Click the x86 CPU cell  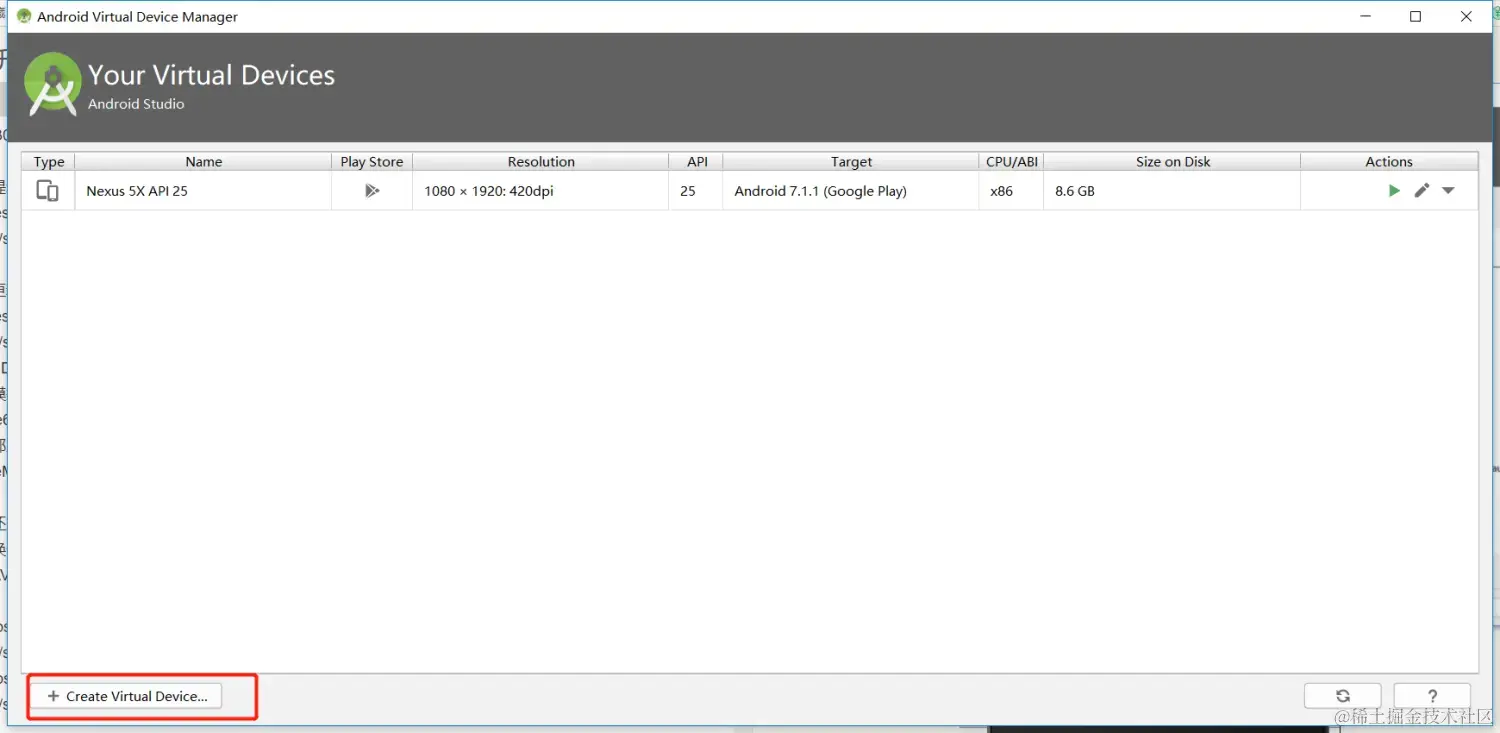(x=1012, y=190)
